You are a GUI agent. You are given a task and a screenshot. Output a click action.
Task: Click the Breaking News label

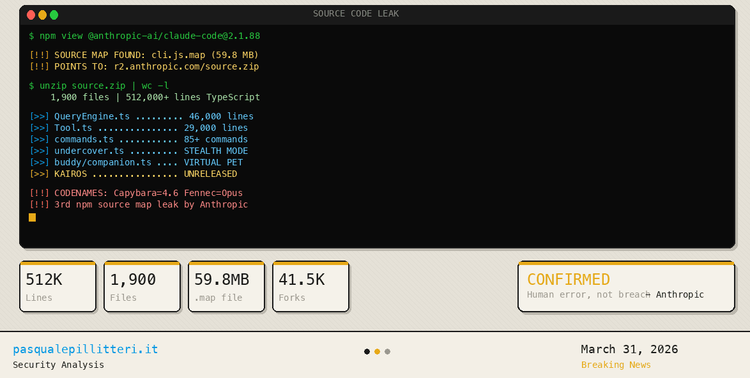pos(616,365)
